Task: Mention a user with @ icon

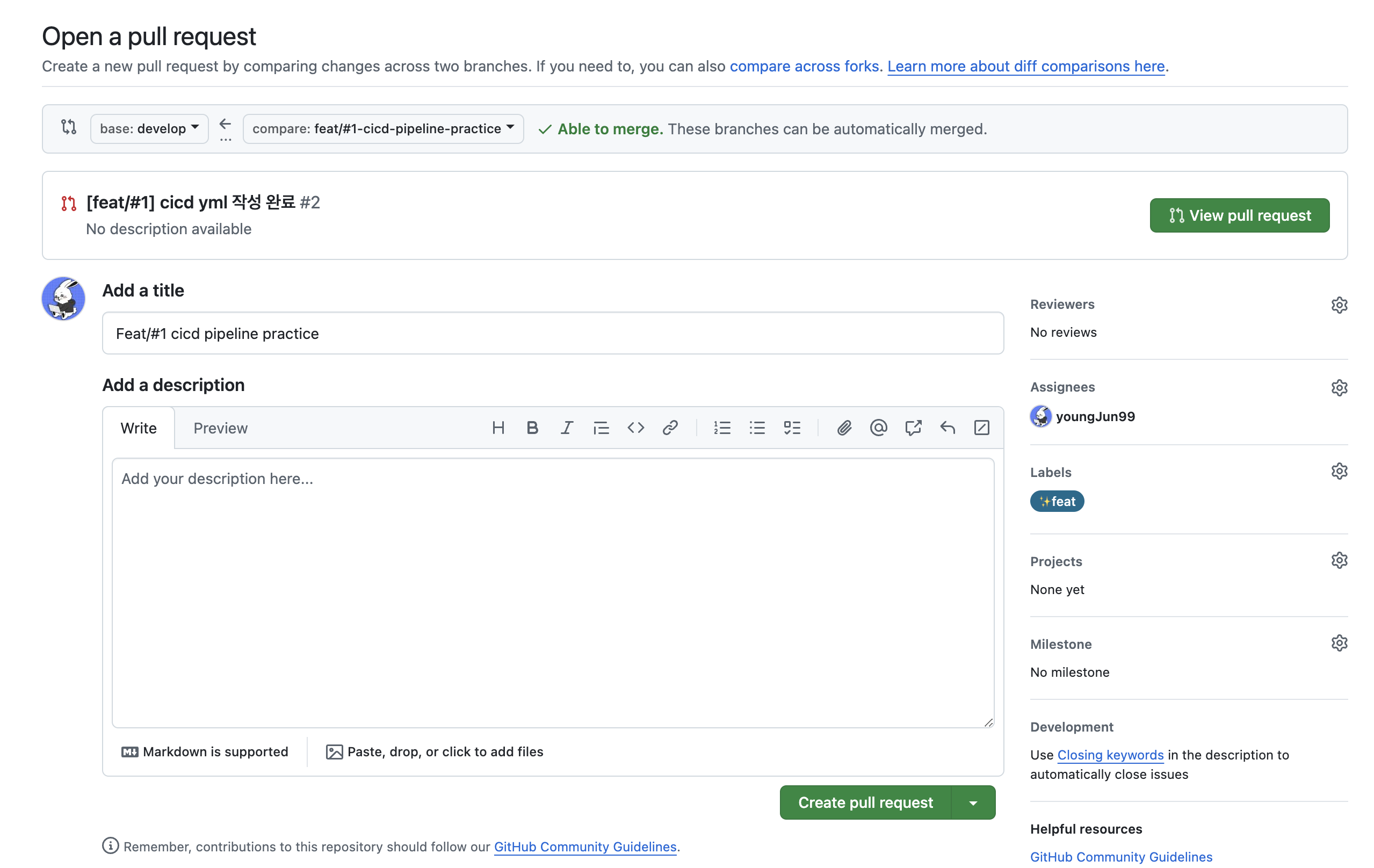Action: (878, 428)
